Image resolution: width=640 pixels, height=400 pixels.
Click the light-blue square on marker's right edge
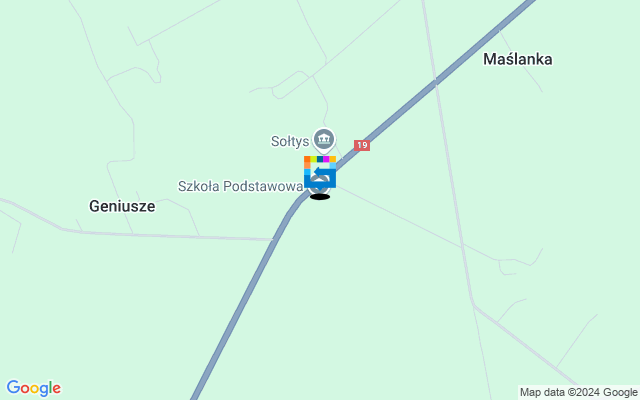click(333, 165)
